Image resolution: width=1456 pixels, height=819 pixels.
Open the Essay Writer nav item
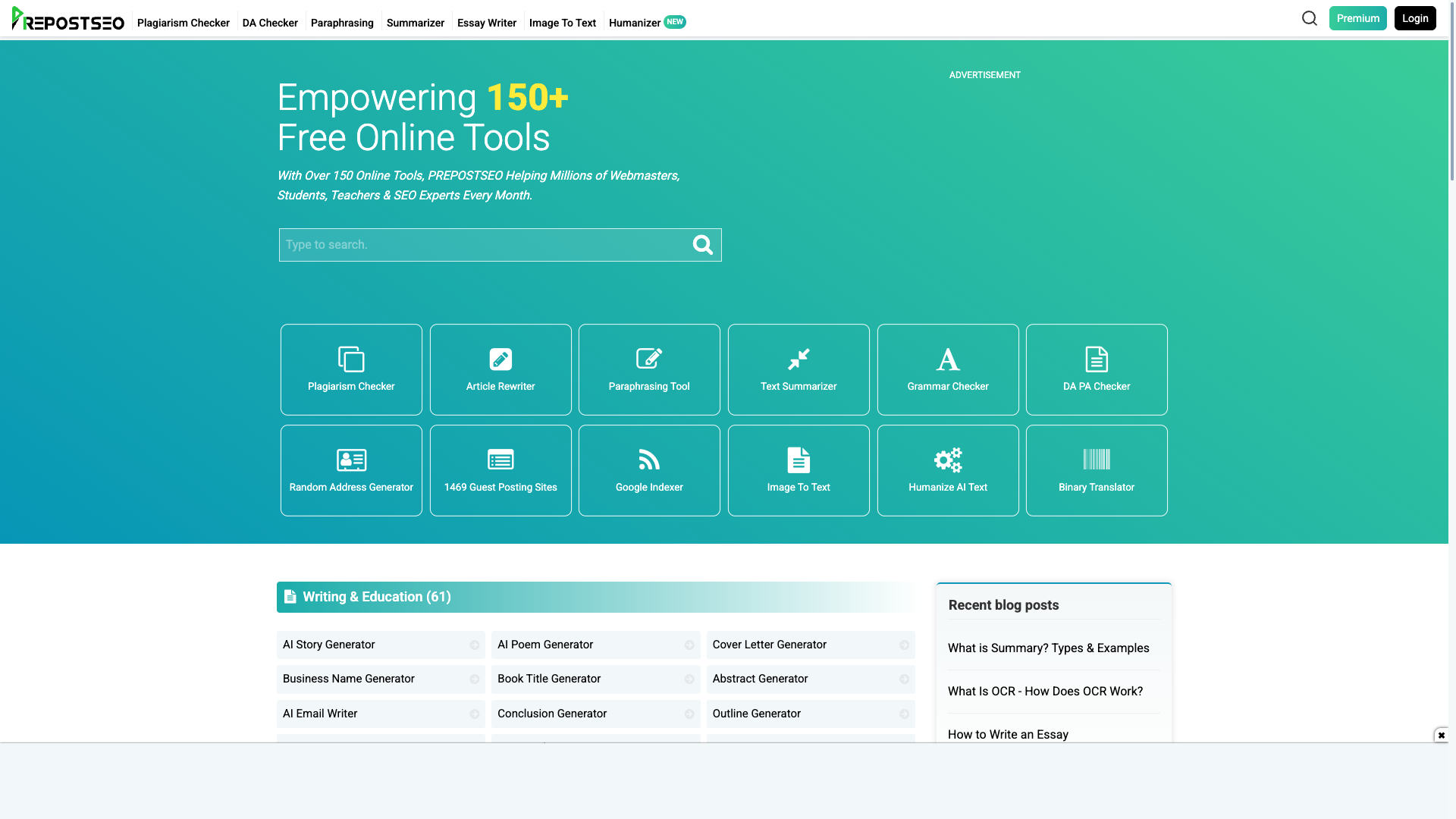(487, 23)
